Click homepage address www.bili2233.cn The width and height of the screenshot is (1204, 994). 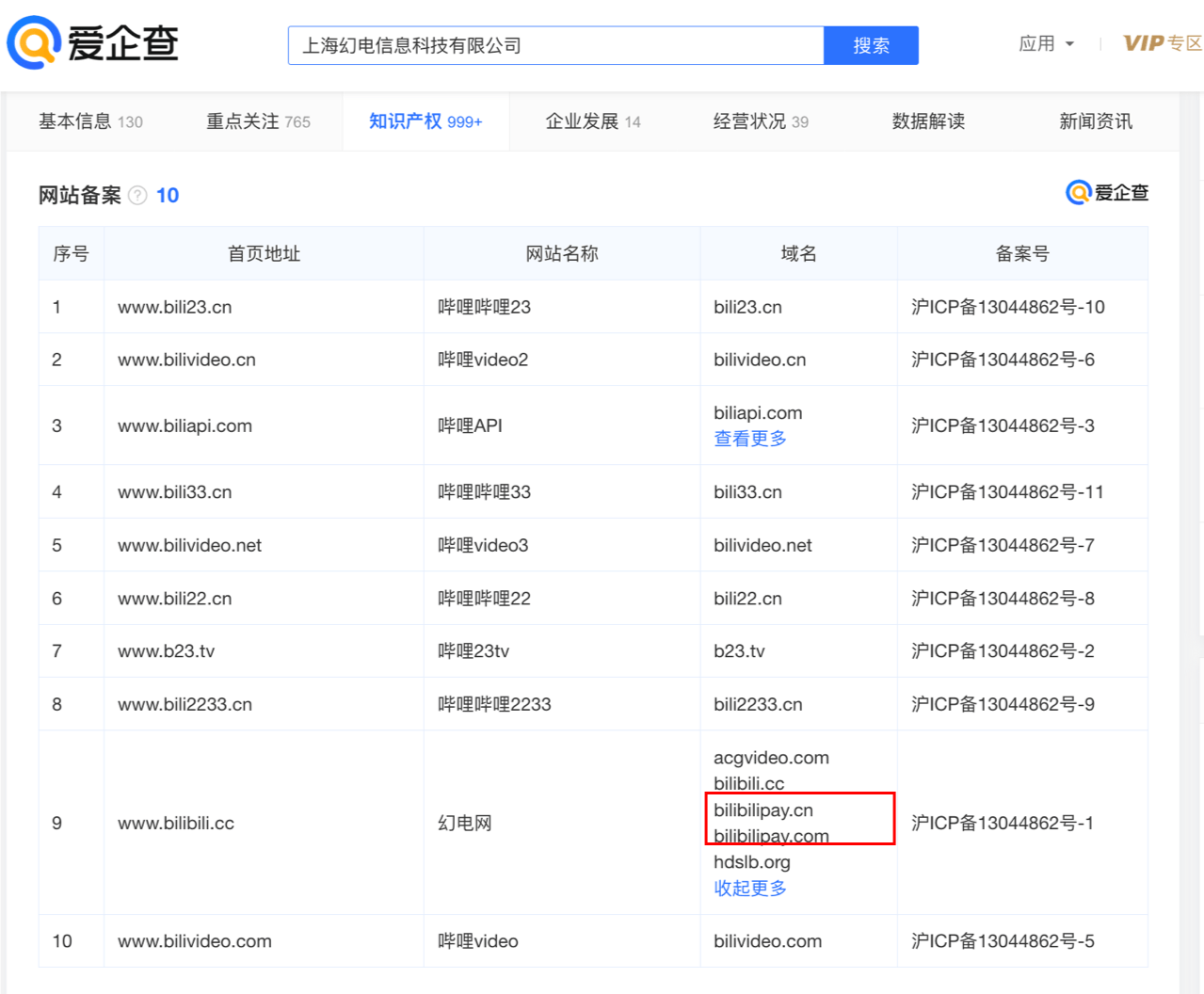coord(185,704)
